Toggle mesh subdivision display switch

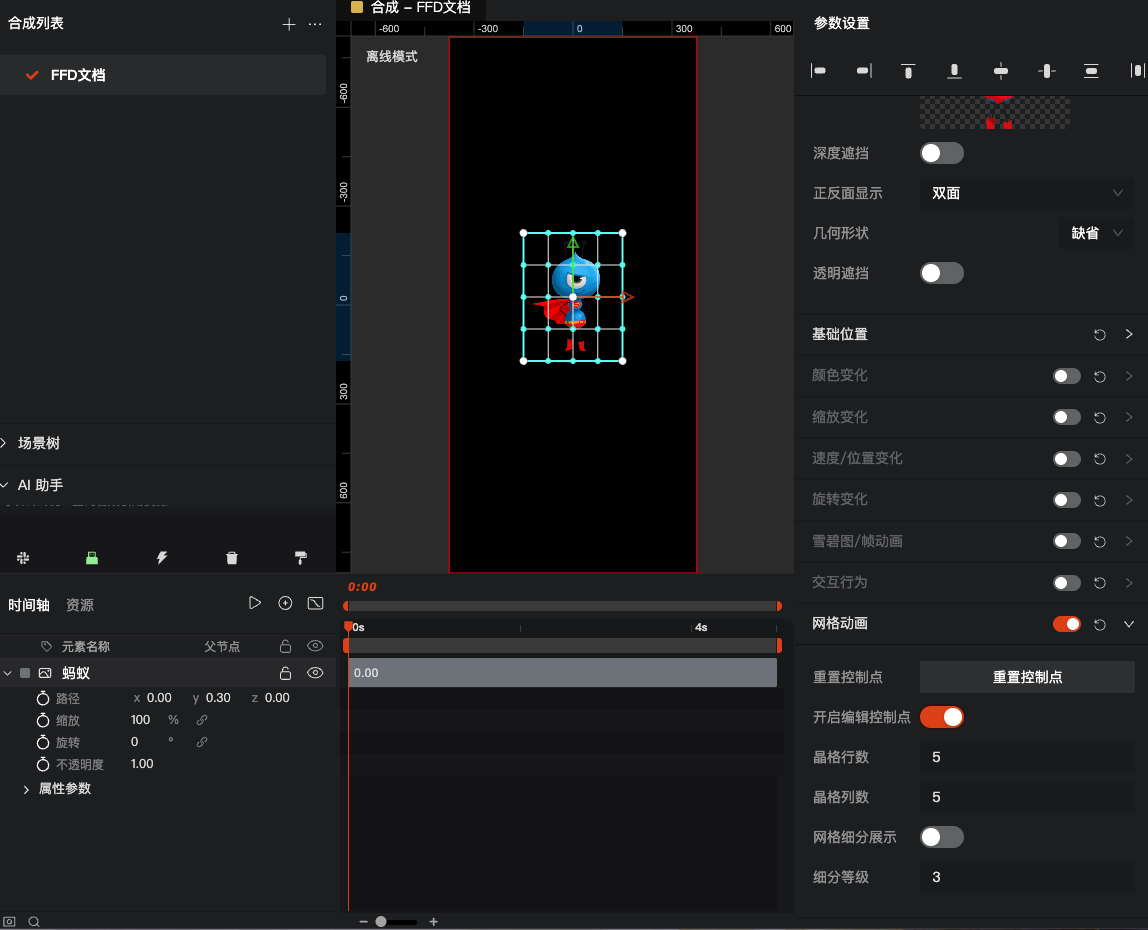click(x=942, y=837)
